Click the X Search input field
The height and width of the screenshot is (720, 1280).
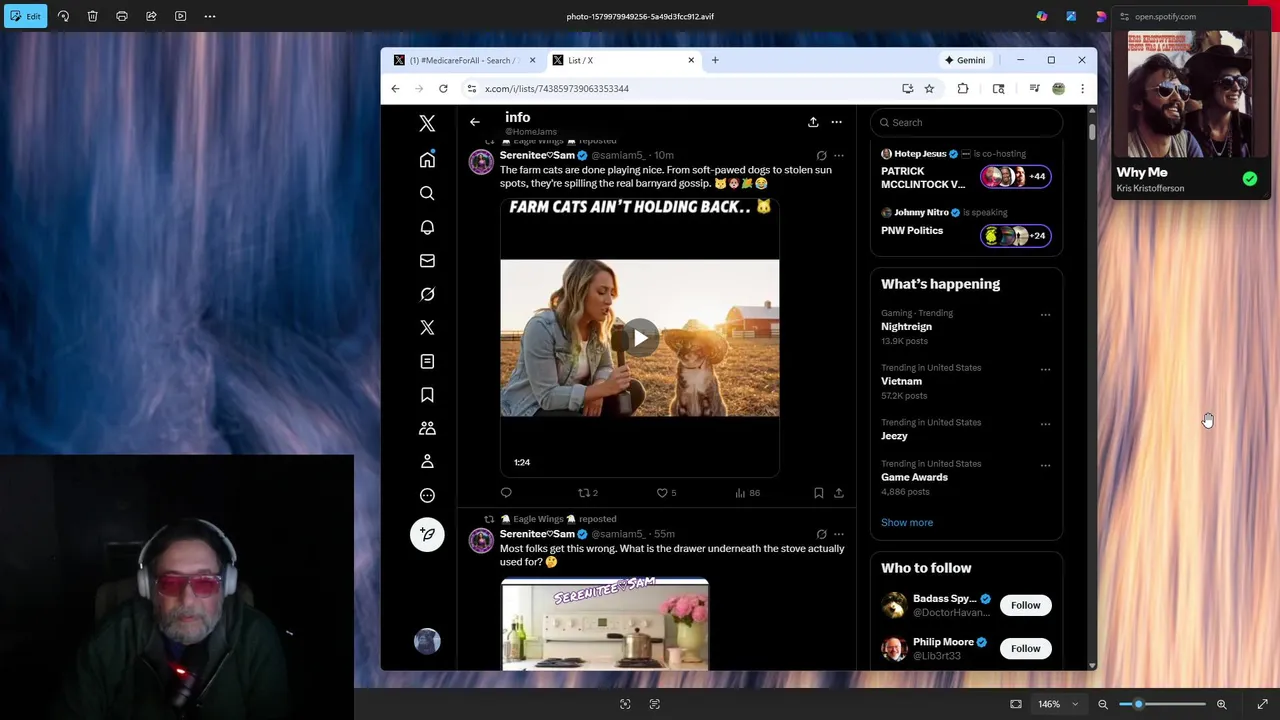click(x=966, y=122)
